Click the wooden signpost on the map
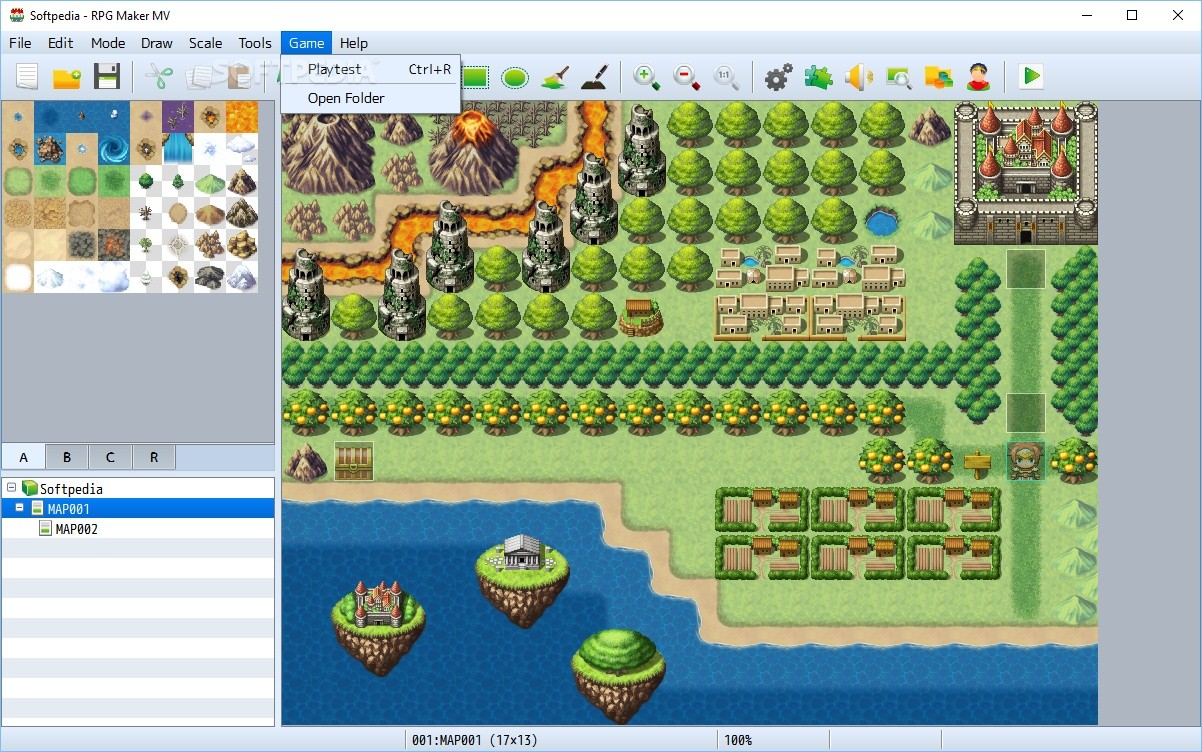This screenshot has height=752, width=1202. (977, 463)
